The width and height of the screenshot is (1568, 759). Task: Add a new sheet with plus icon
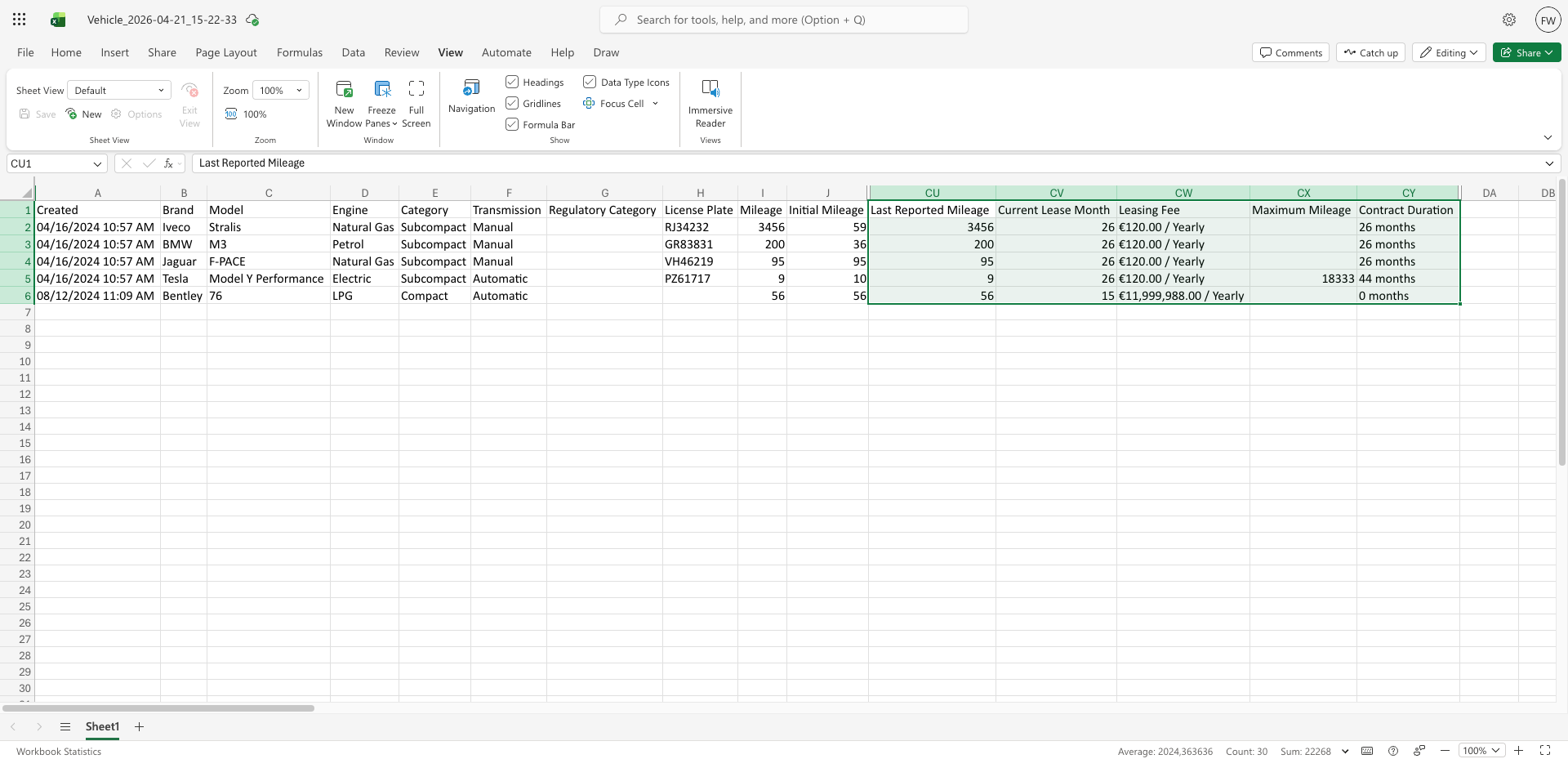[139, 726]
